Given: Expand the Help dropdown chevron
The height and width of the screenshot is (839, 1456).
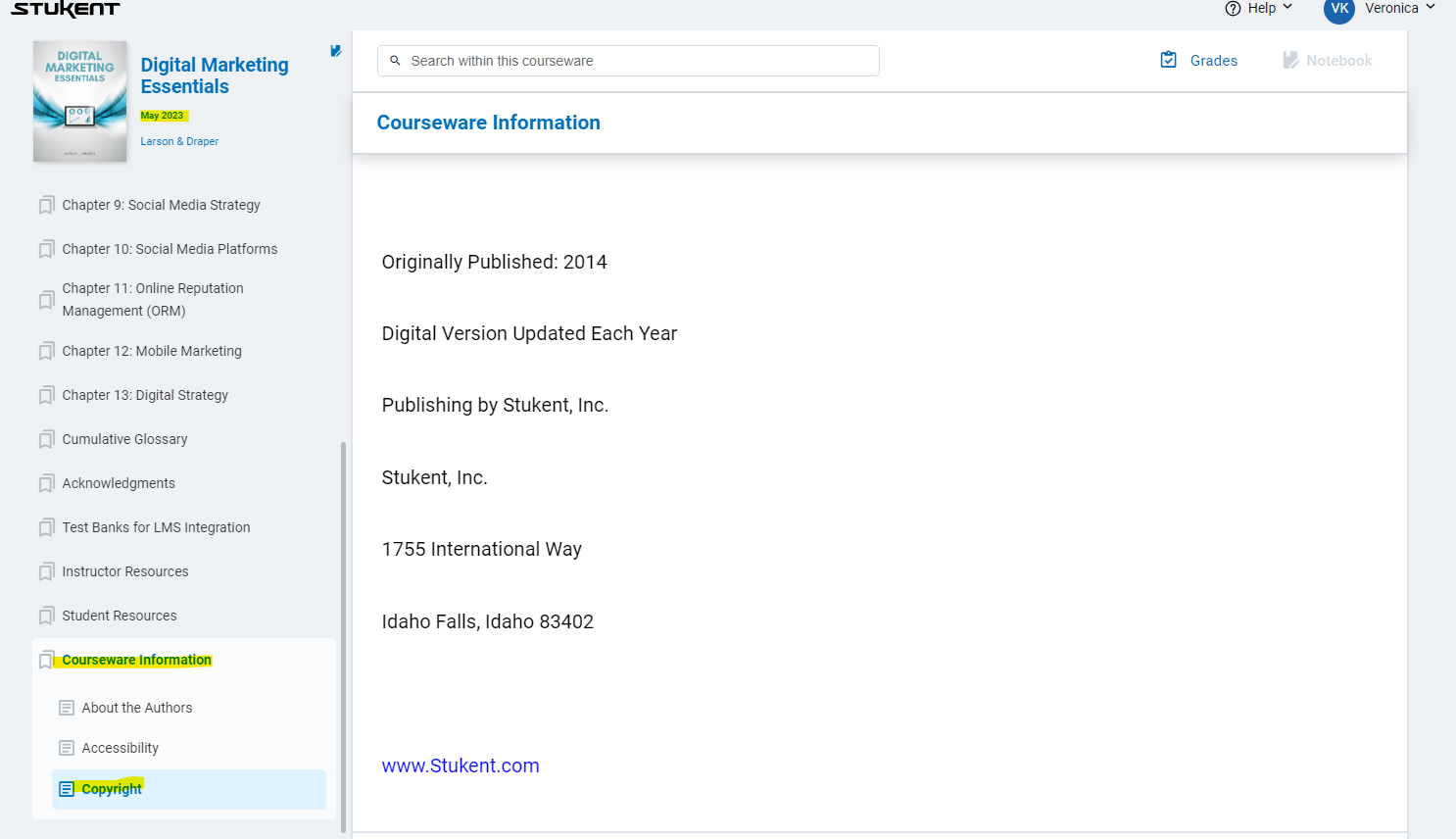Looking at the screenshot, I should [1287, 7].
